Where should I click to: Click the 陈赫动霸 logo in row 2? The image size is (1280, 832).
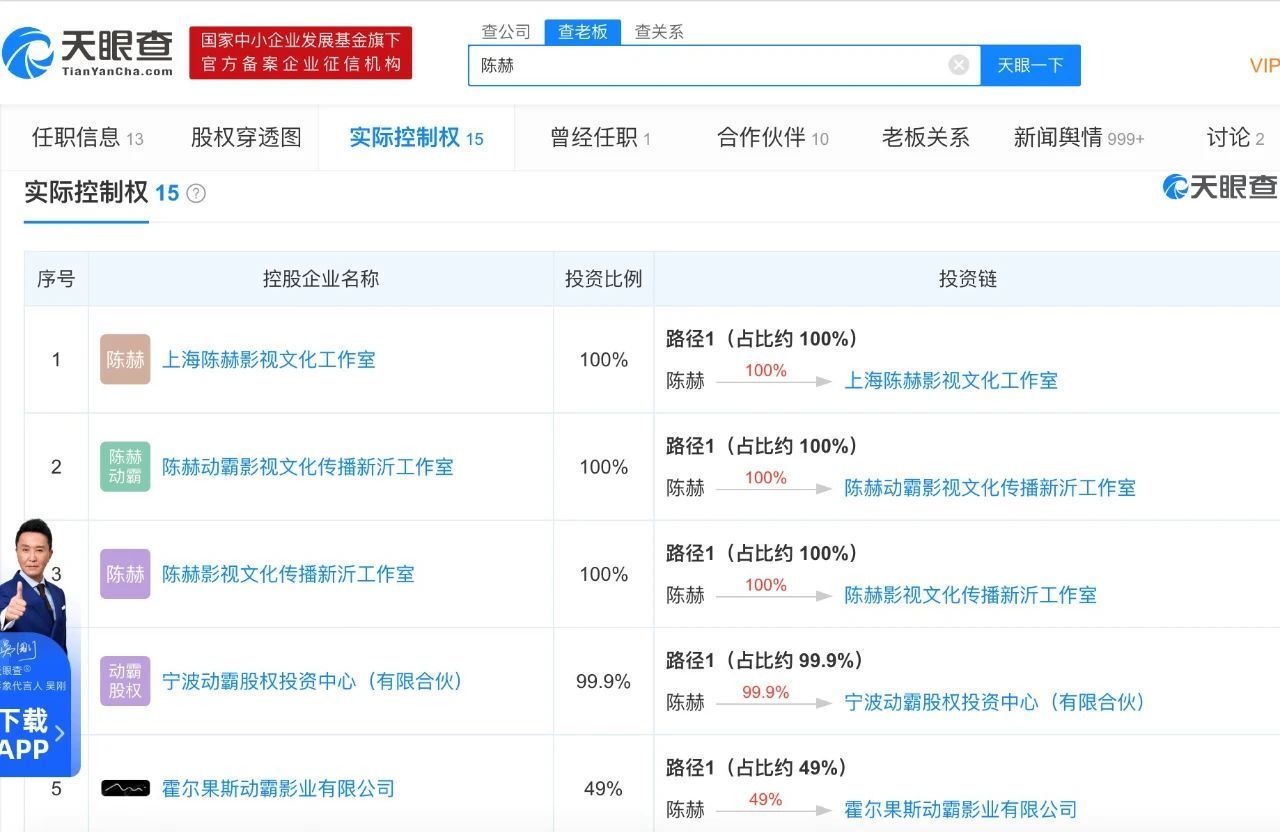[x=125, y=466]
